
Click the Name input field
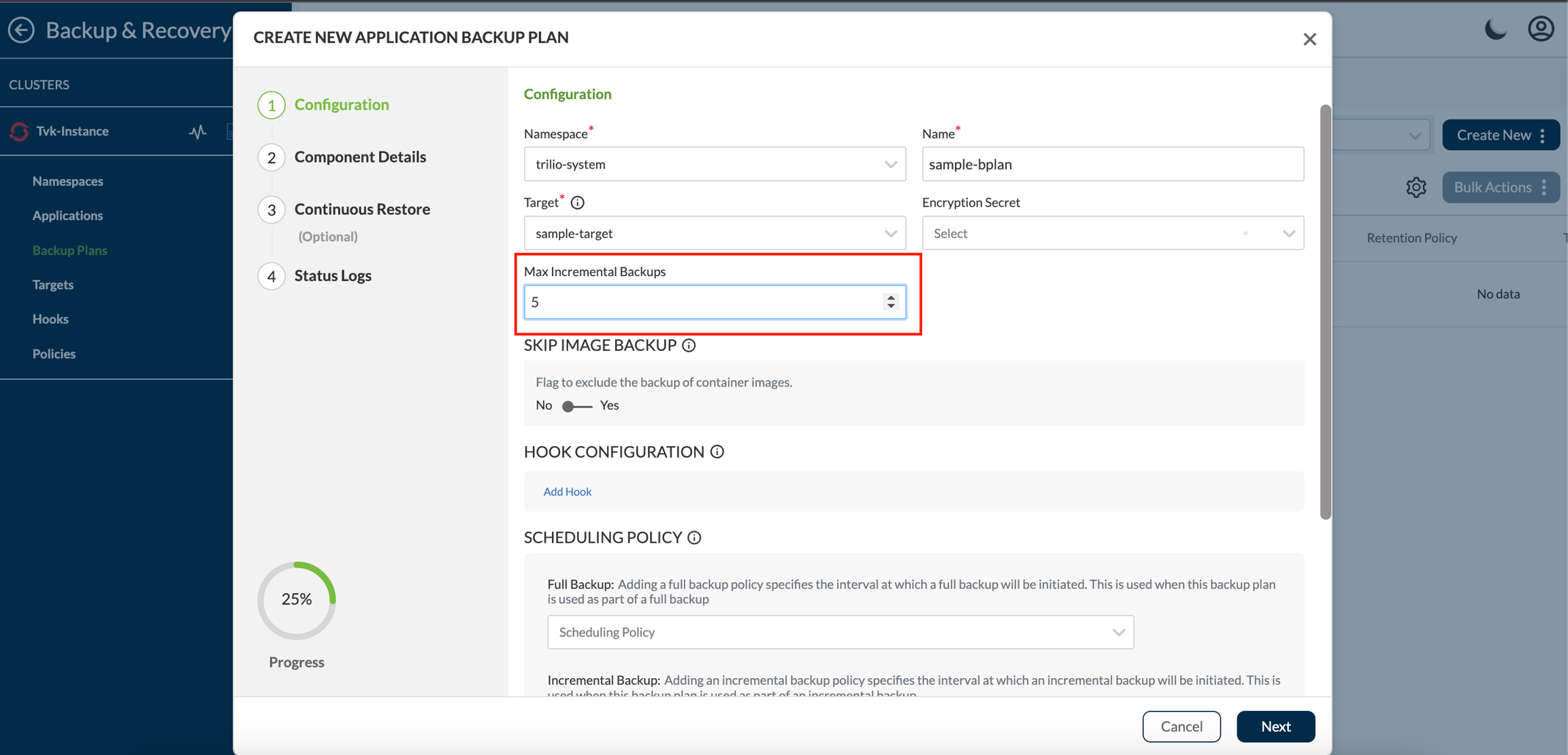pyautogui.click(x=1113, y=164)
